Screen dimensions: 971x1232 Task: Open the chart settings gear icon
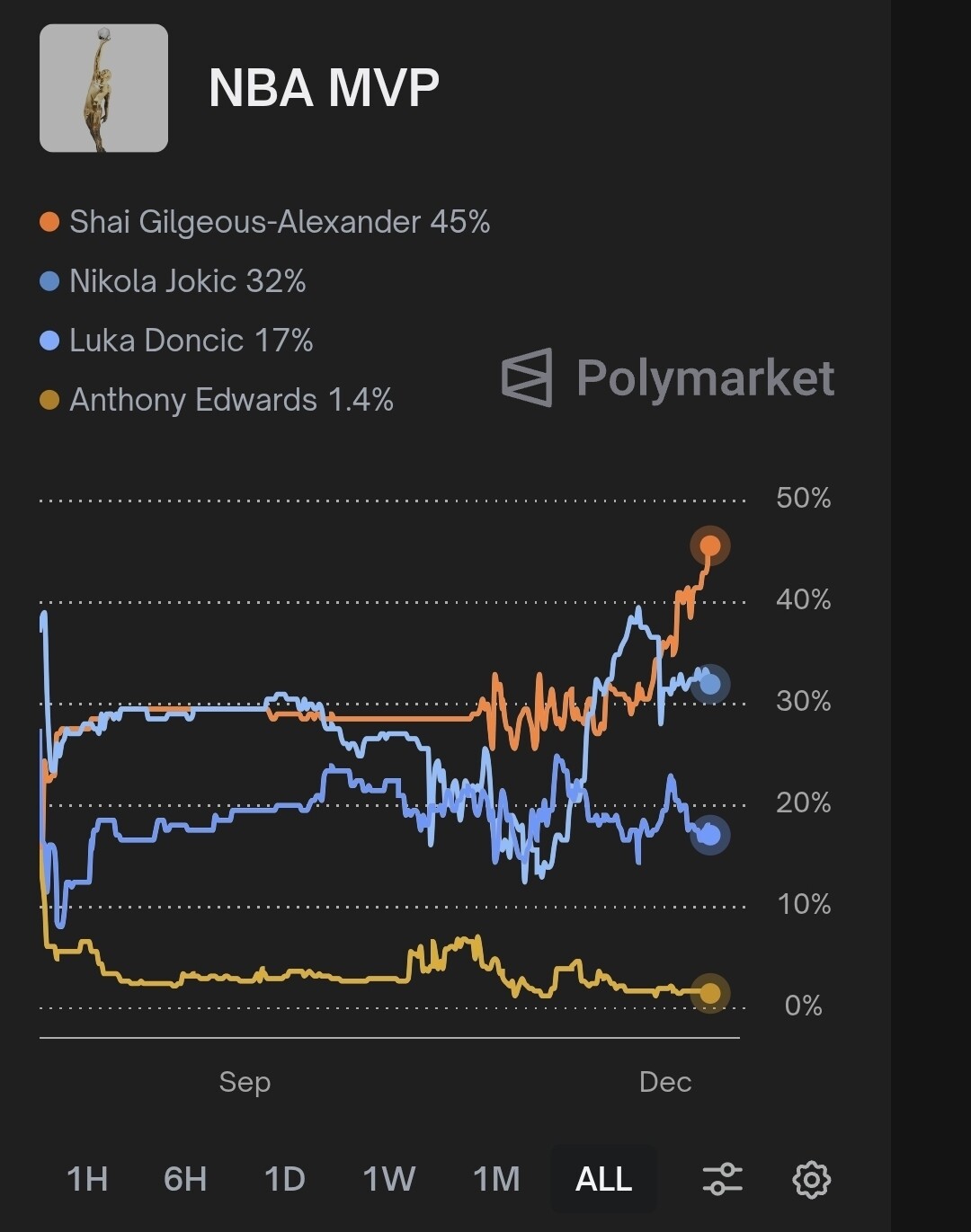(811, 1179)
